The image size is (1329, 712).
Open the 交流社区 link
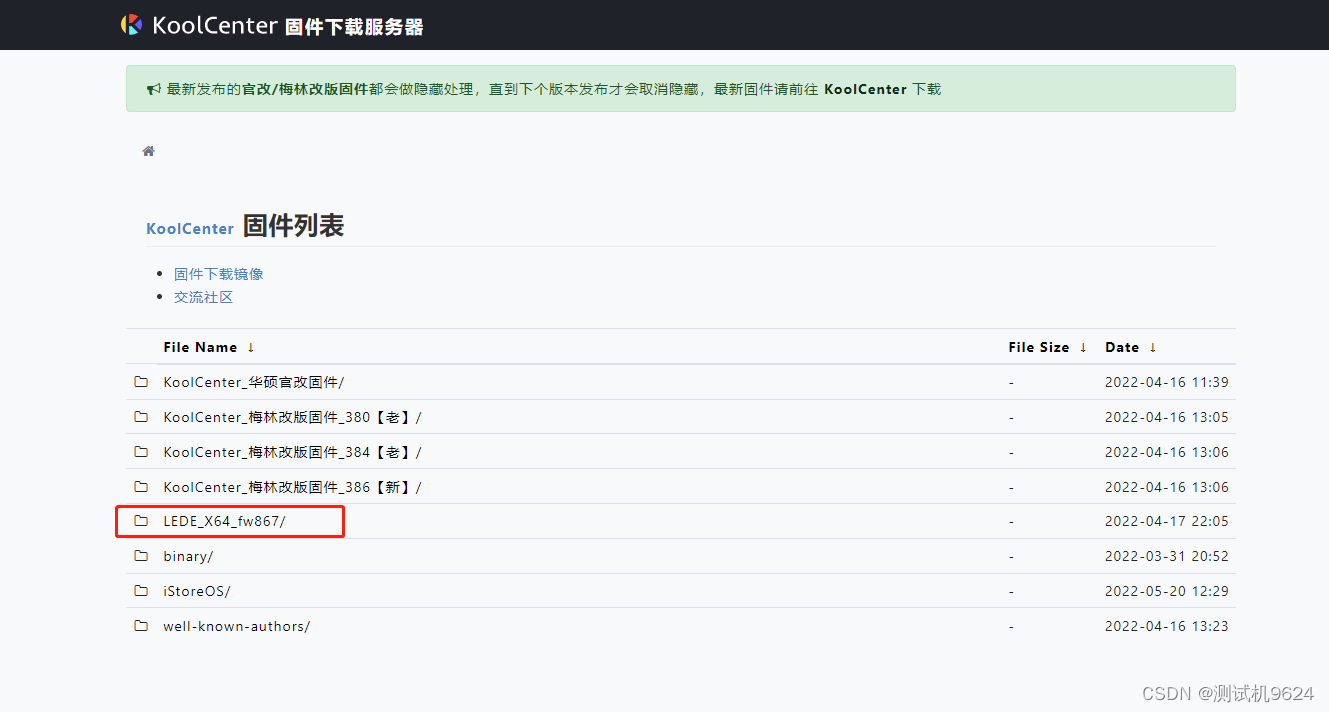204,297
